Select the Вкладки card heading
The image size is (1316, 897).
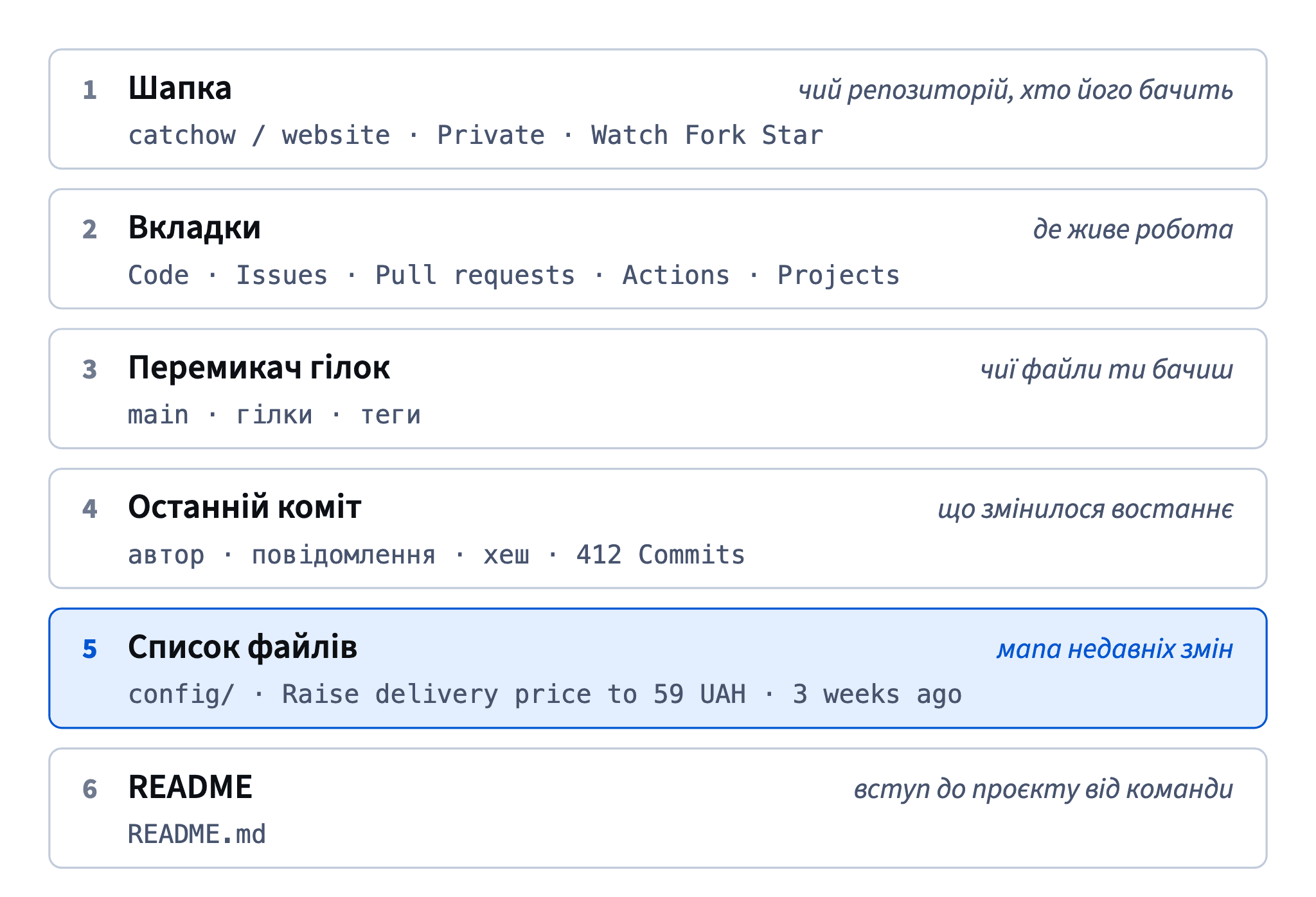194,227
